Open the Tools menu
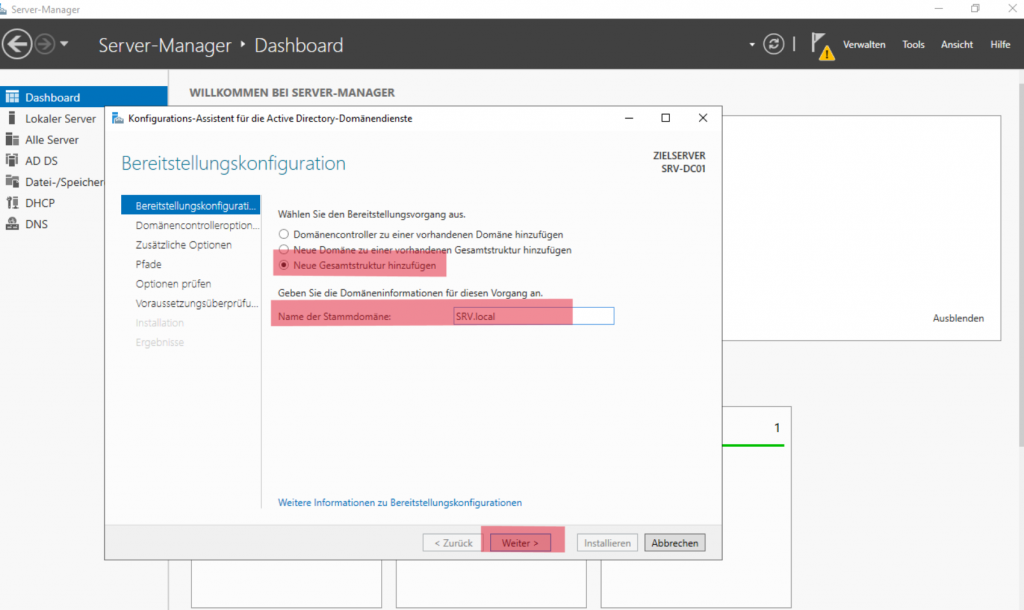 tap(913, 45)
